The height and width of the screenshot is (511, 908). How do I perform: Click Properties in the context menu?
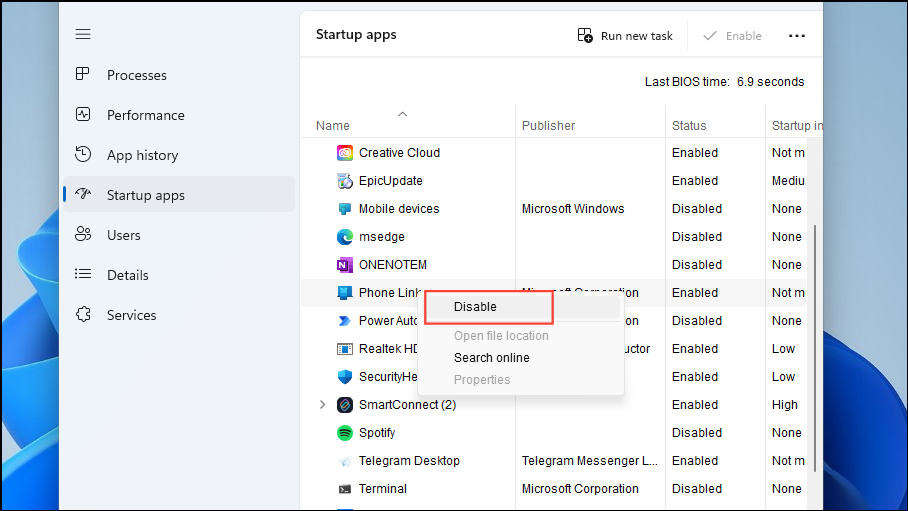click(482, 379)
